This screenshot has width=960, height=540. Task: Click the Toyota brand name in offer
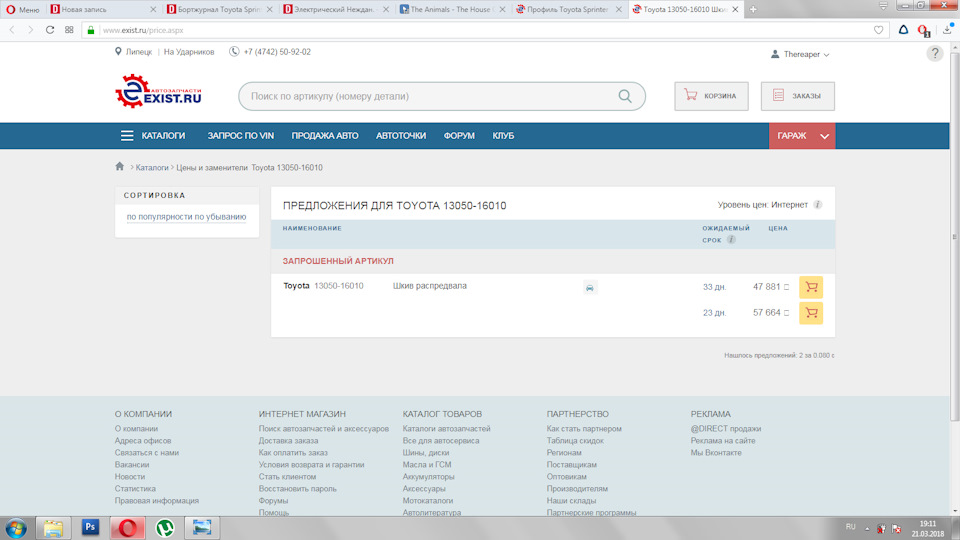pyautogui.click(x=296, y=286)
